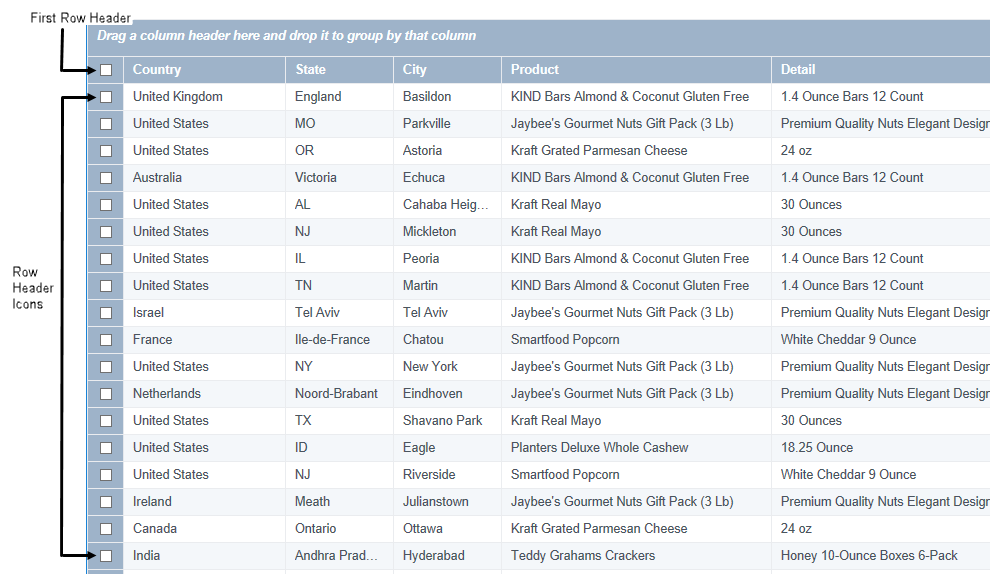This screenshot has width=990, height=574.
Task: Click the City column header
Action: pyautogui.click(x=448, y=69)
